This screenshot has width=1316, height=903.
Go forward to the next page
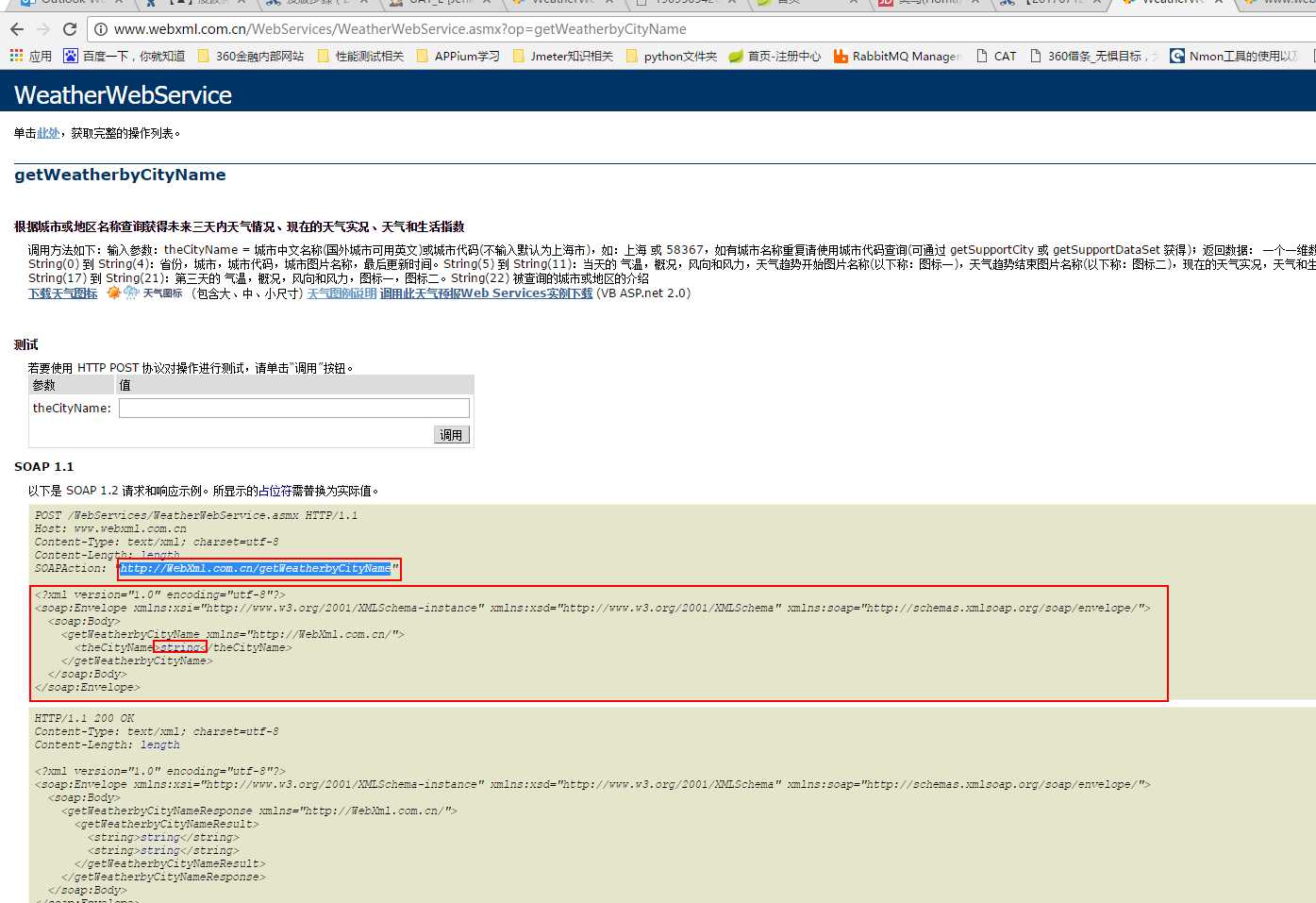42,29
